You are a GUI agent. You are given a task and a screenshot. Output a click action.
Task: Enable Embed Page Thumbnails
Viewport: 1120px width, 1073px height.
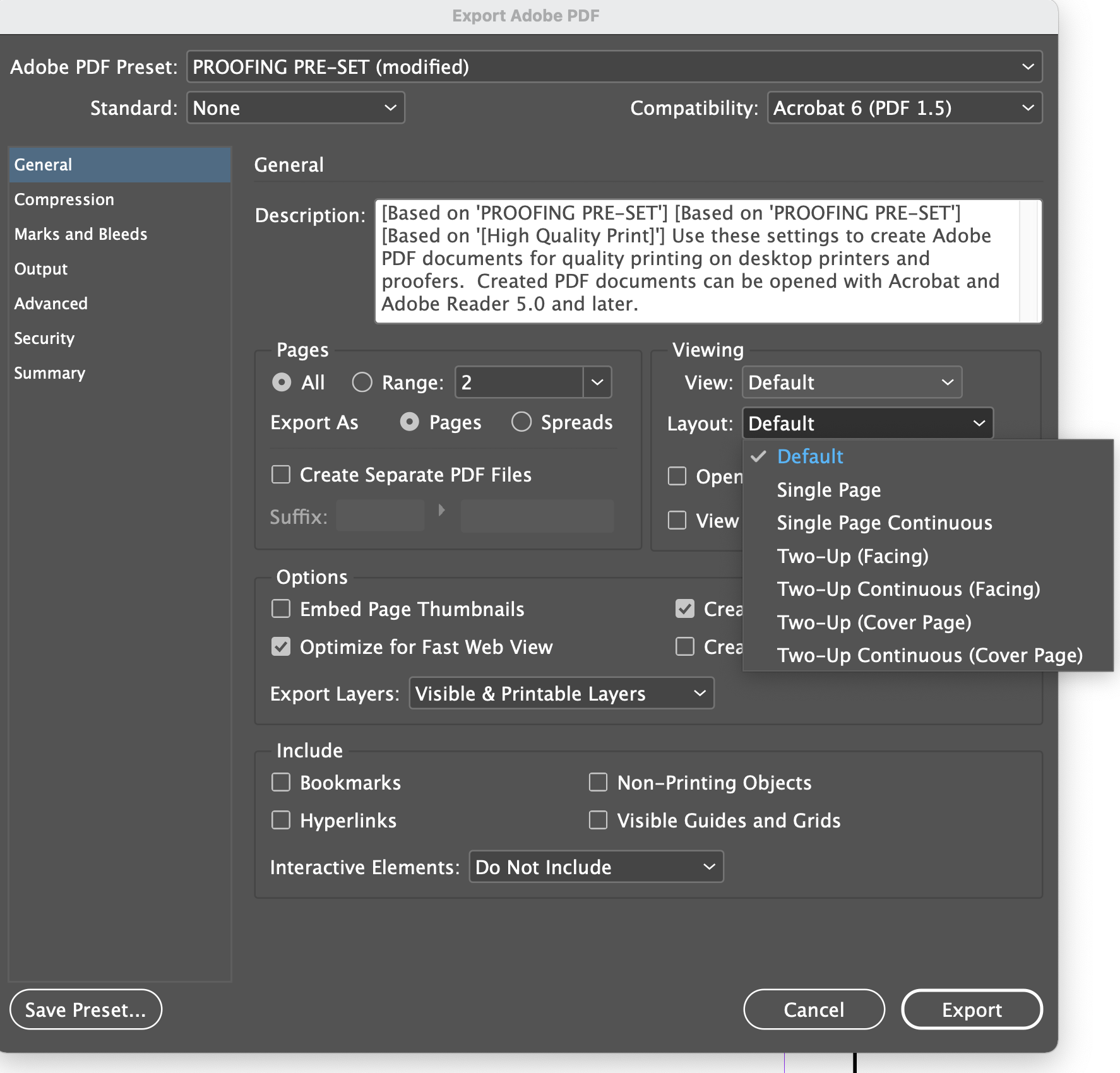[281, 608]
